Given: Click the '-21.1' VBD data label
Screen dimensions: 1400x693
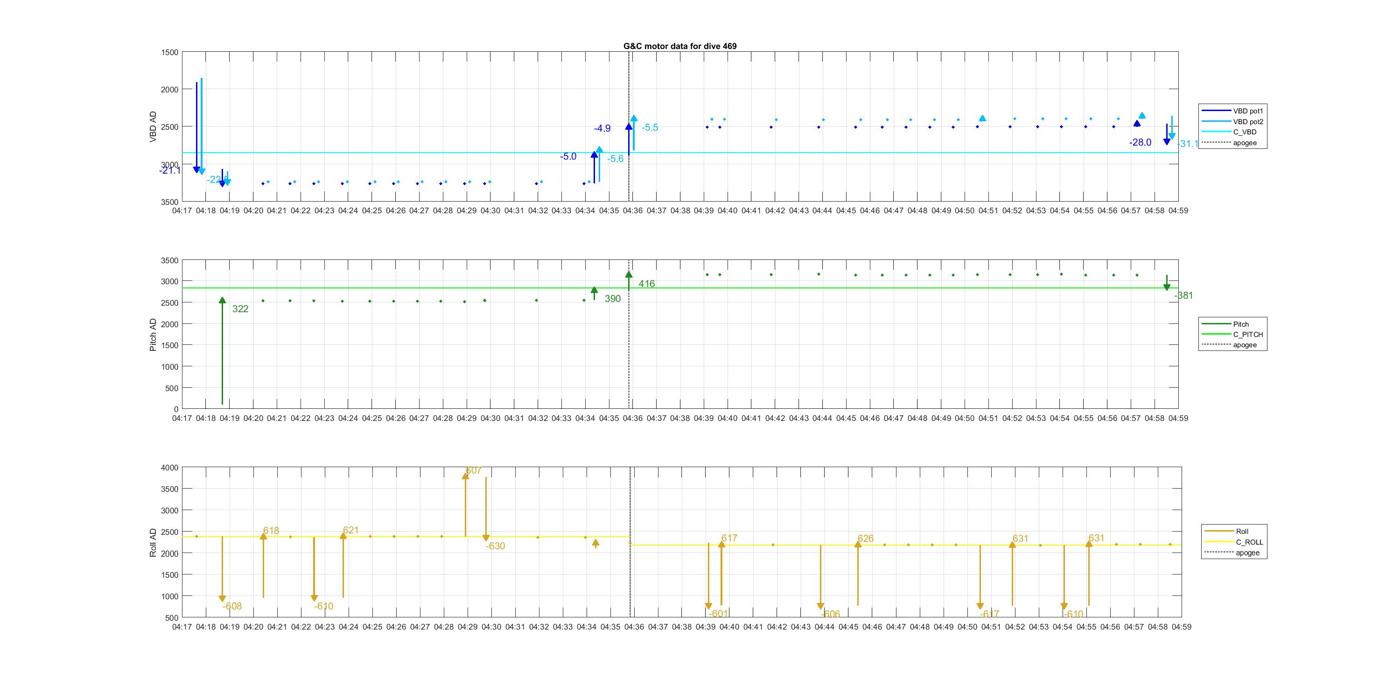Looking at the screenshot, I should coord(169,171).
